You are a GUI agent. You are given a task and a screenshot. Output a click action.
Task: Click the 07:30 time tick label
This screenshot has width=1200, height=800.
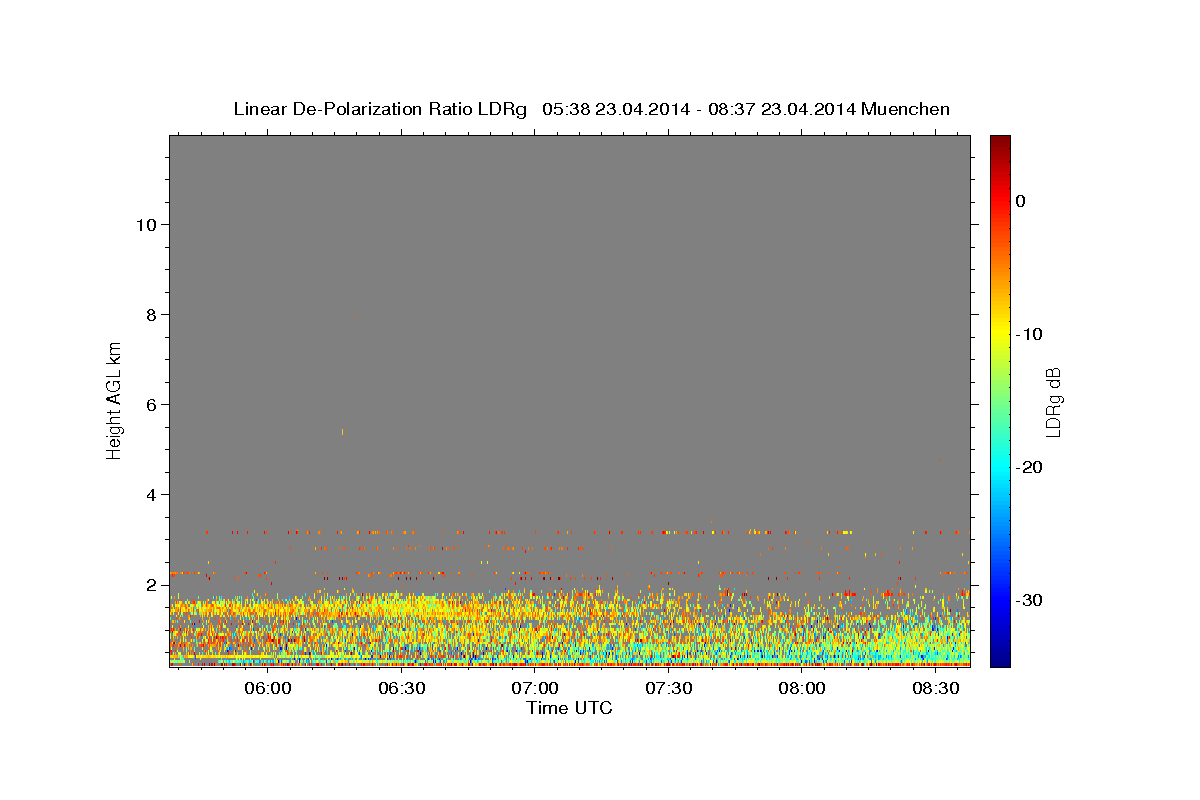pos(669,689)
